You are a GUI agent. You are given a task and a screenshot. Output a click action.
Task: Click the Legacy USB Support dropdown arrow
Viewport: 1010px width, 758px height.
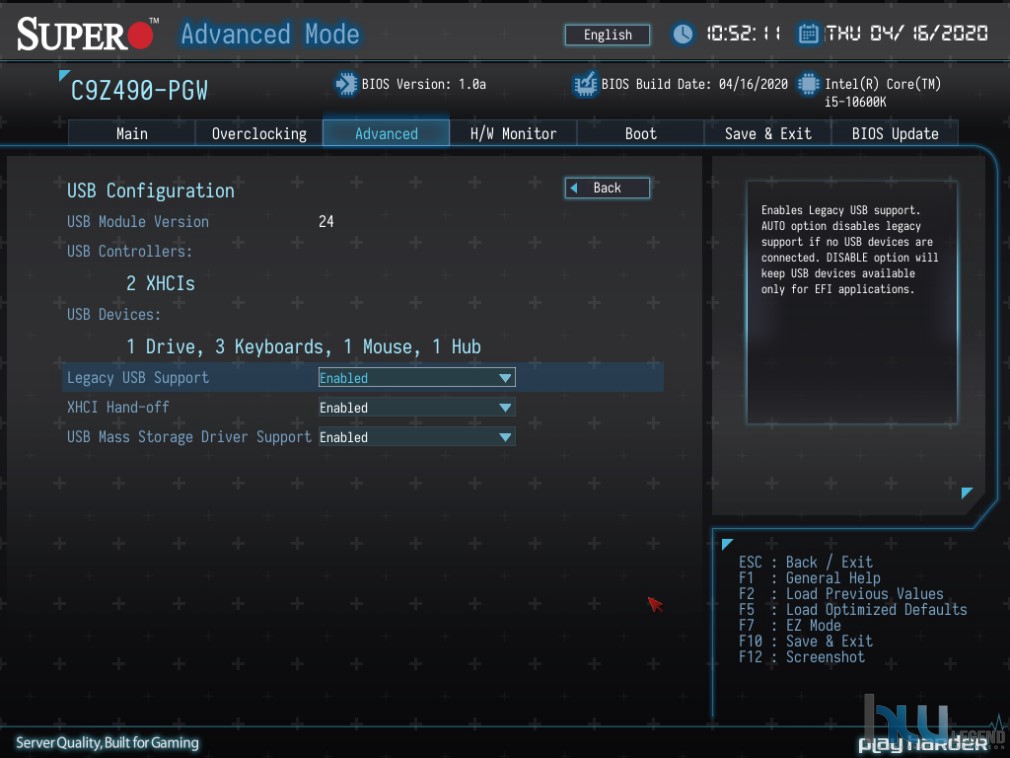tap(505, 378)
